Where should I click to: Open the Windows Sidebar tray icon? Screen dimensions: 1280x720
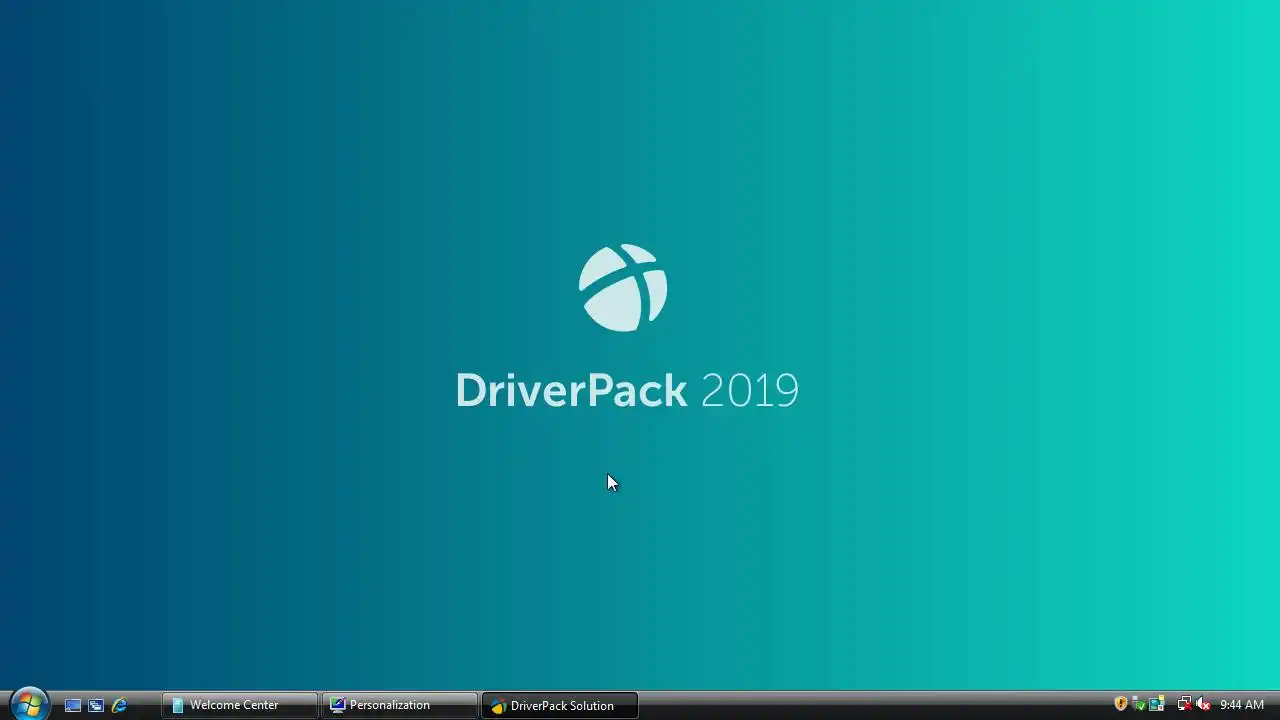click(x=1156, y=704)
